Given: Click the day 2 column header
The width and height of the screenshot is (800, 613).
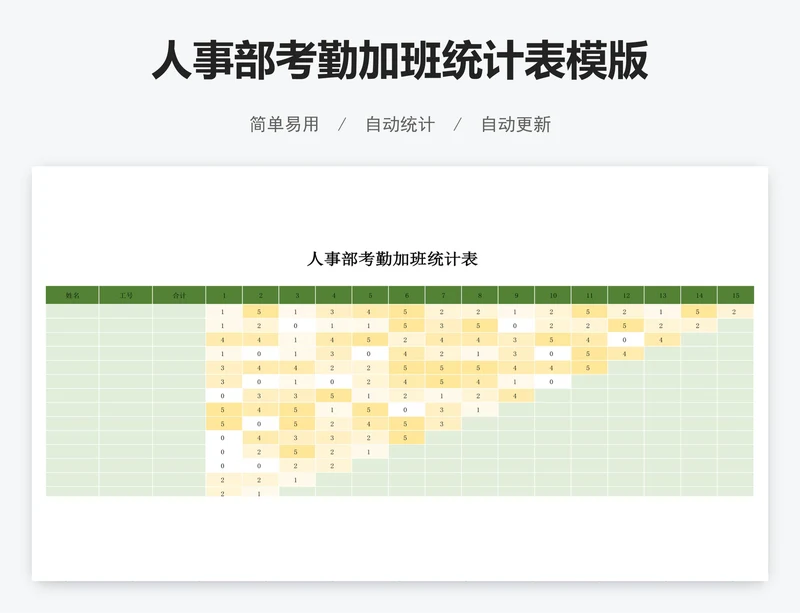Looking at the screenshot, I should pyautogui.click(x=261, y=296).
